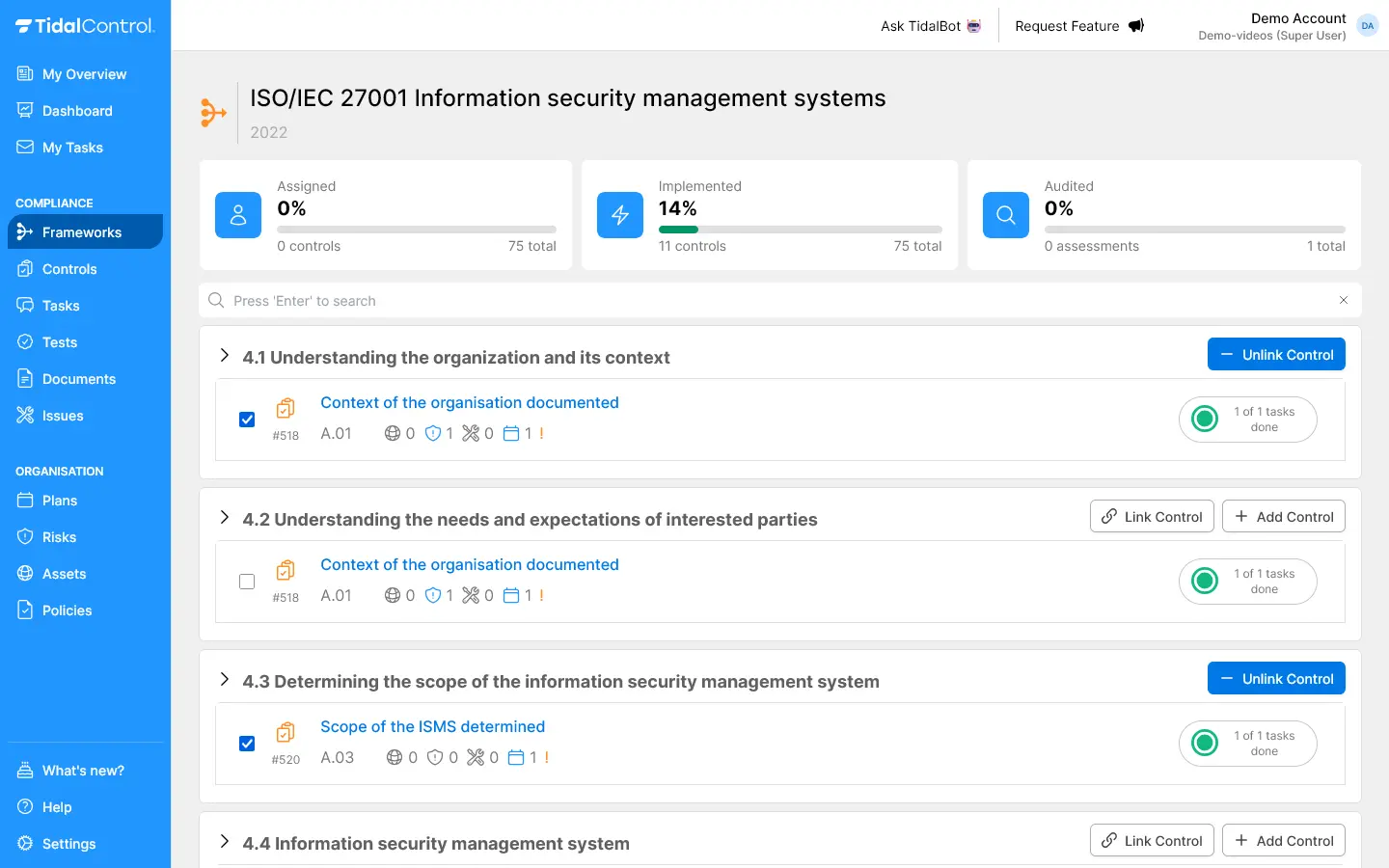Click the Assigned person icon tile
The height and width of the screenshot is (868, 1389).
click(x=238, y=215)
